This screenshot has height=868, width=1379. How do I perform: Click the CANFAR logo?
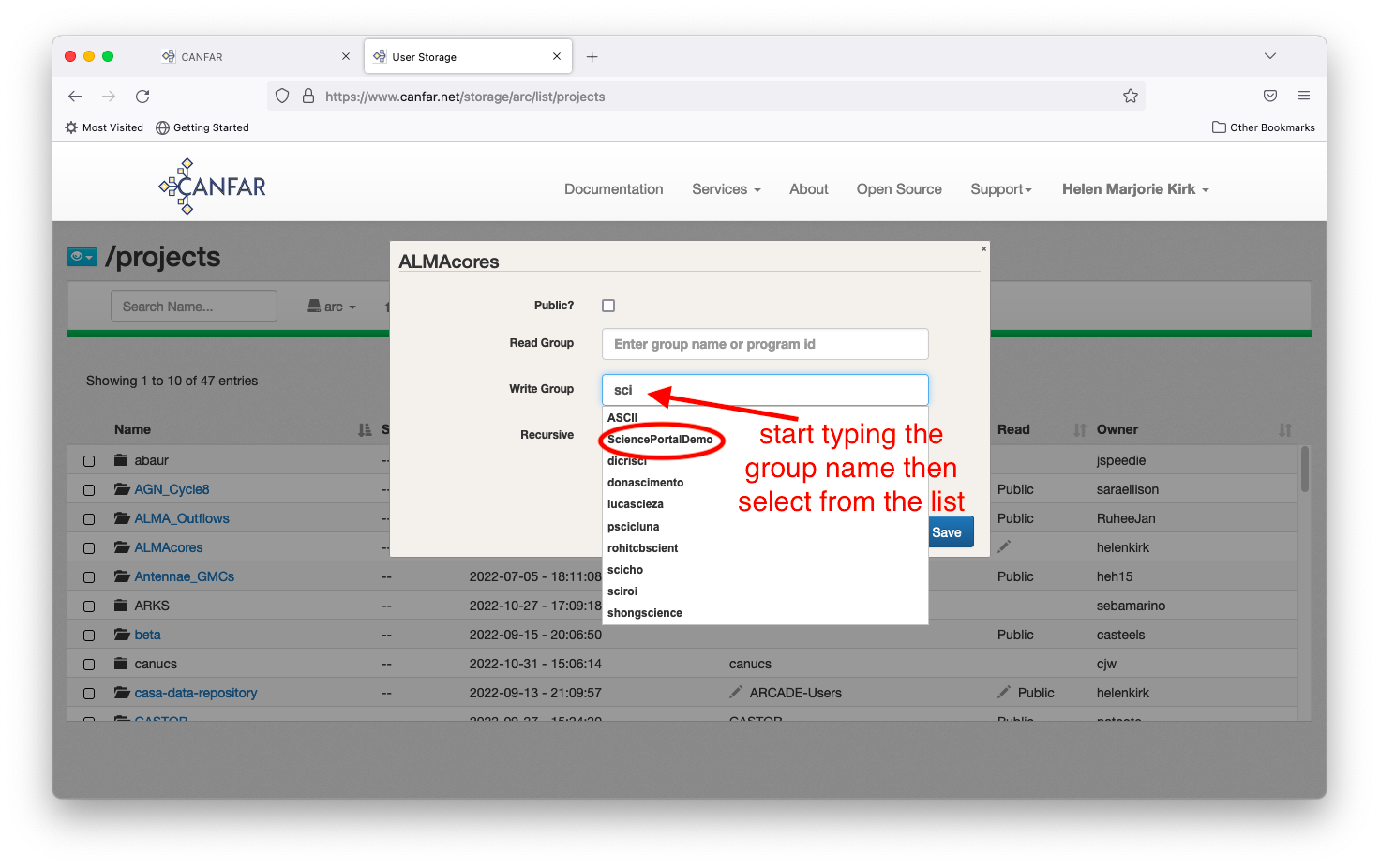[213, 186]
